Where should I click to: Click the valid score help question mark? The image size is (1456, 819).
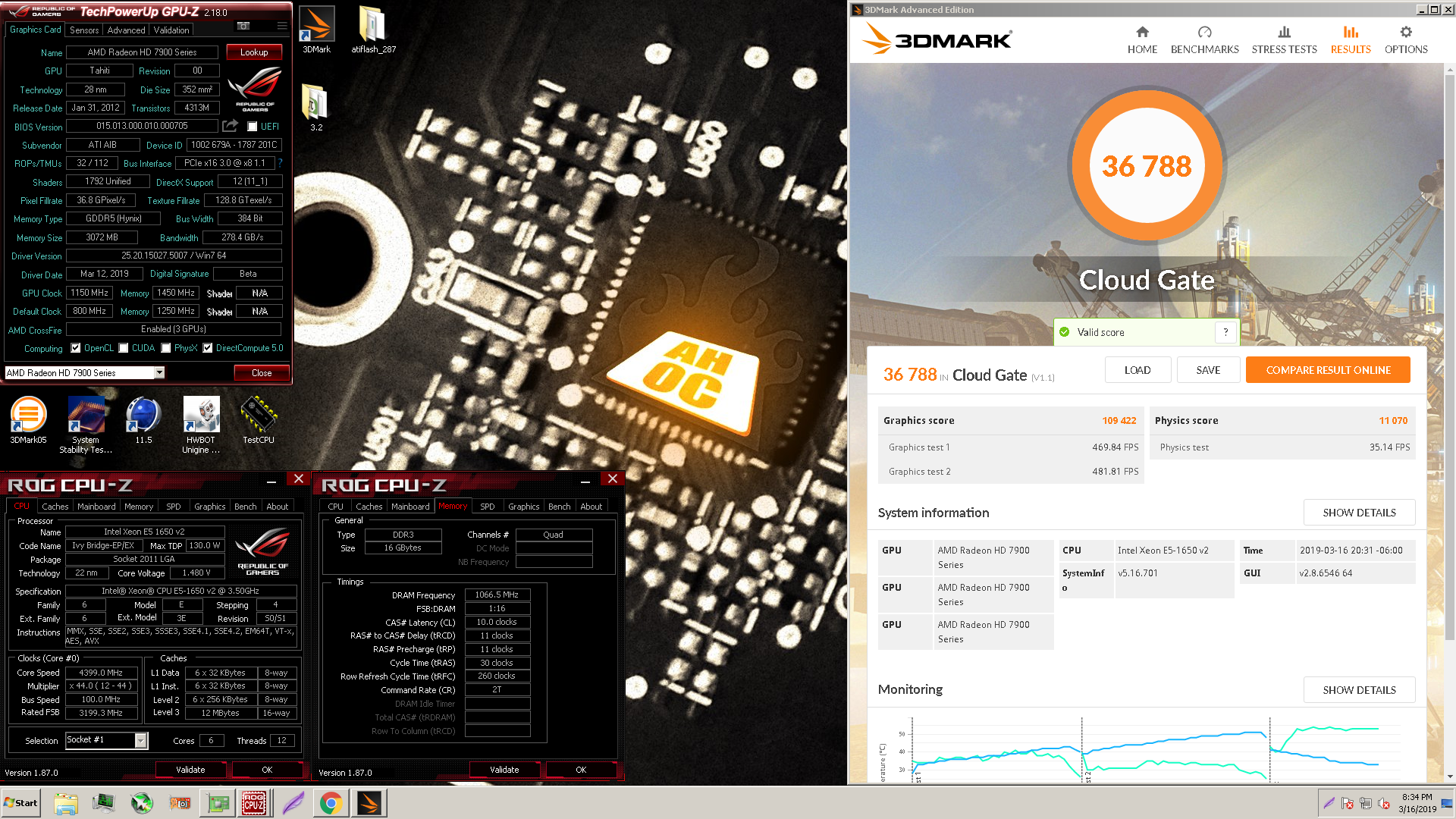(x=1225, y=332)
